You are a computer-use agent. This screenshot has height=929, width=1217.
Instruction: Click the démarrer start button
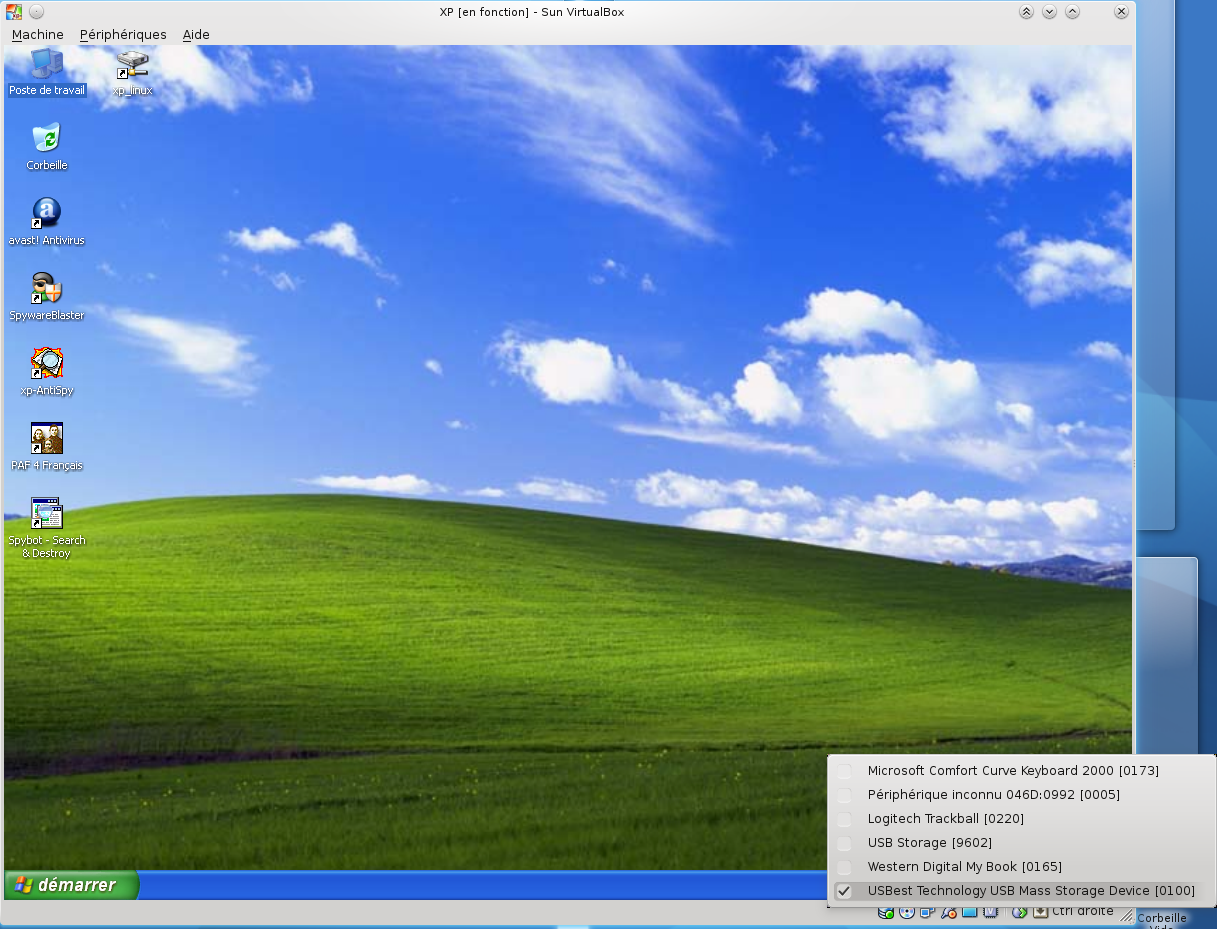(71, 885)
